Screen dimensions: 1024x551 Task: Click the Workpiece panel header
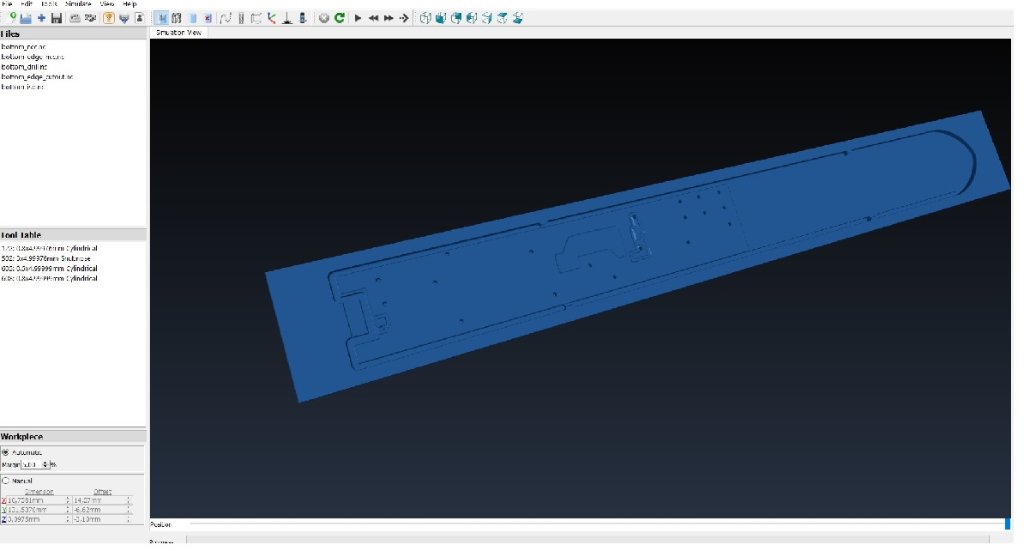[x=73, y=437]
